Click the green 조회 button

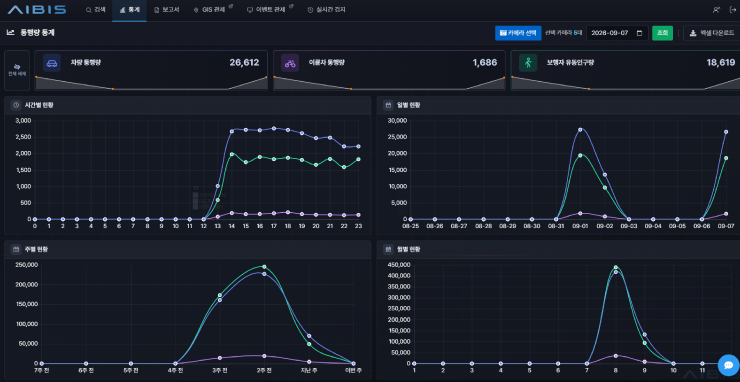[x=662, y=33]
